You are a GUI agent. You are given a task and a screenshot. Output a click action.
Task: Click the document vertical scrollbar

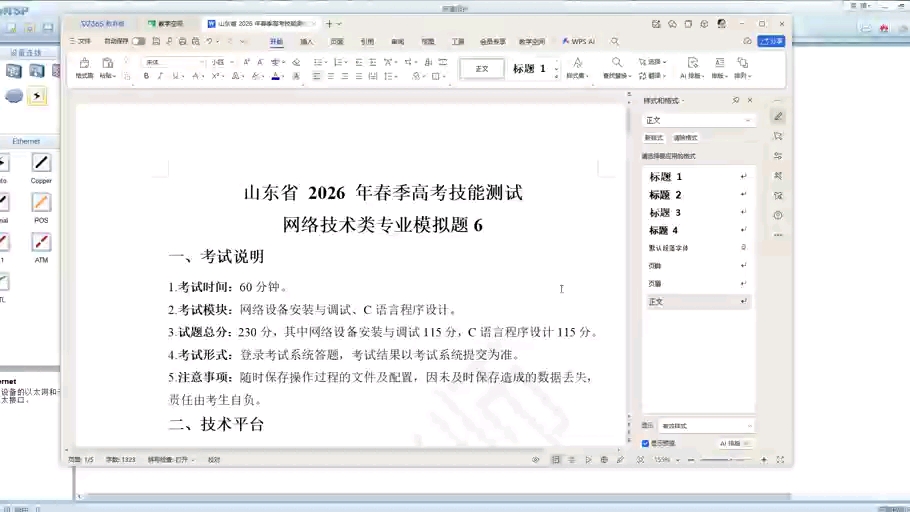pyautogui.click(x=627, y=120)
